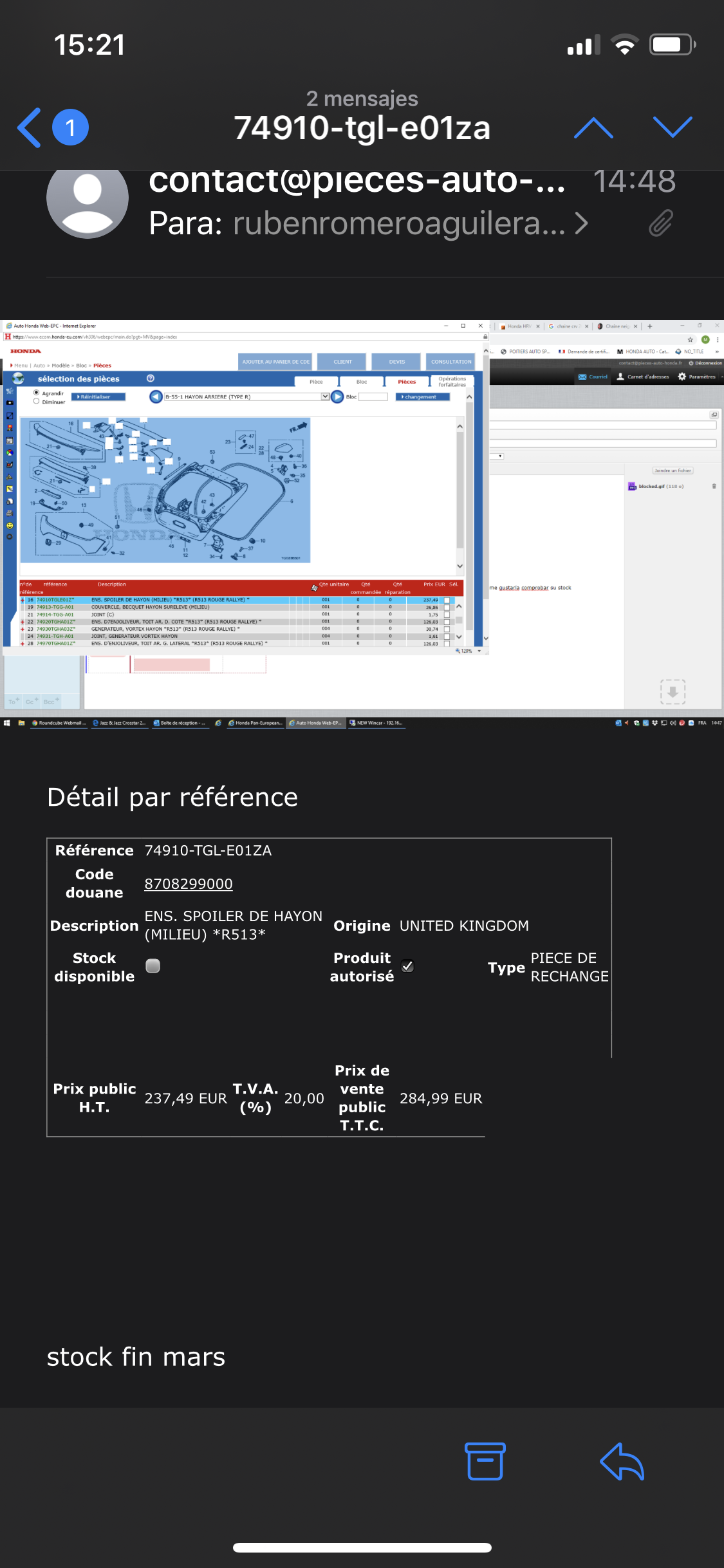Select reference 74970TGHA01Z in parts list

tap(56, 643)
